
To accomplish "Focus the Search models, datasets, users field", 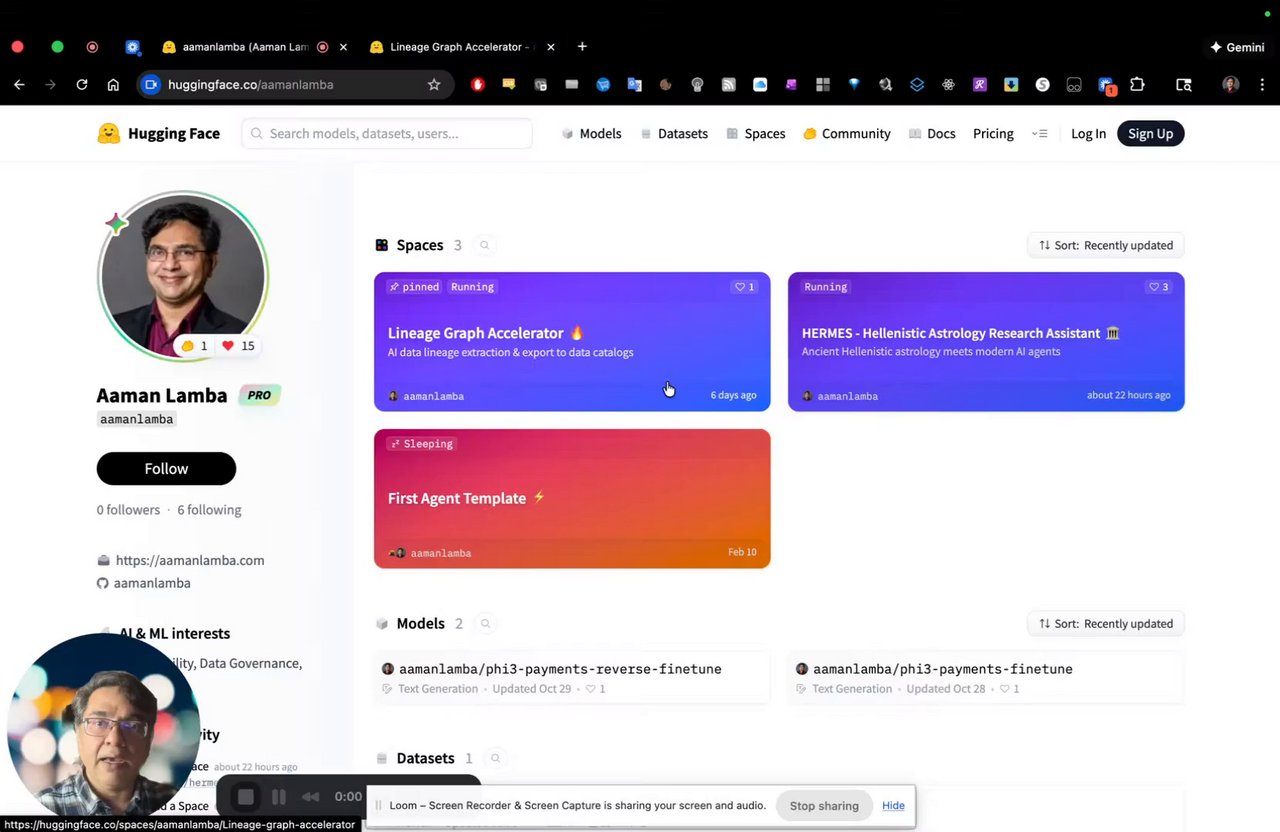I will pyautogui.click(x=387, y=133).
